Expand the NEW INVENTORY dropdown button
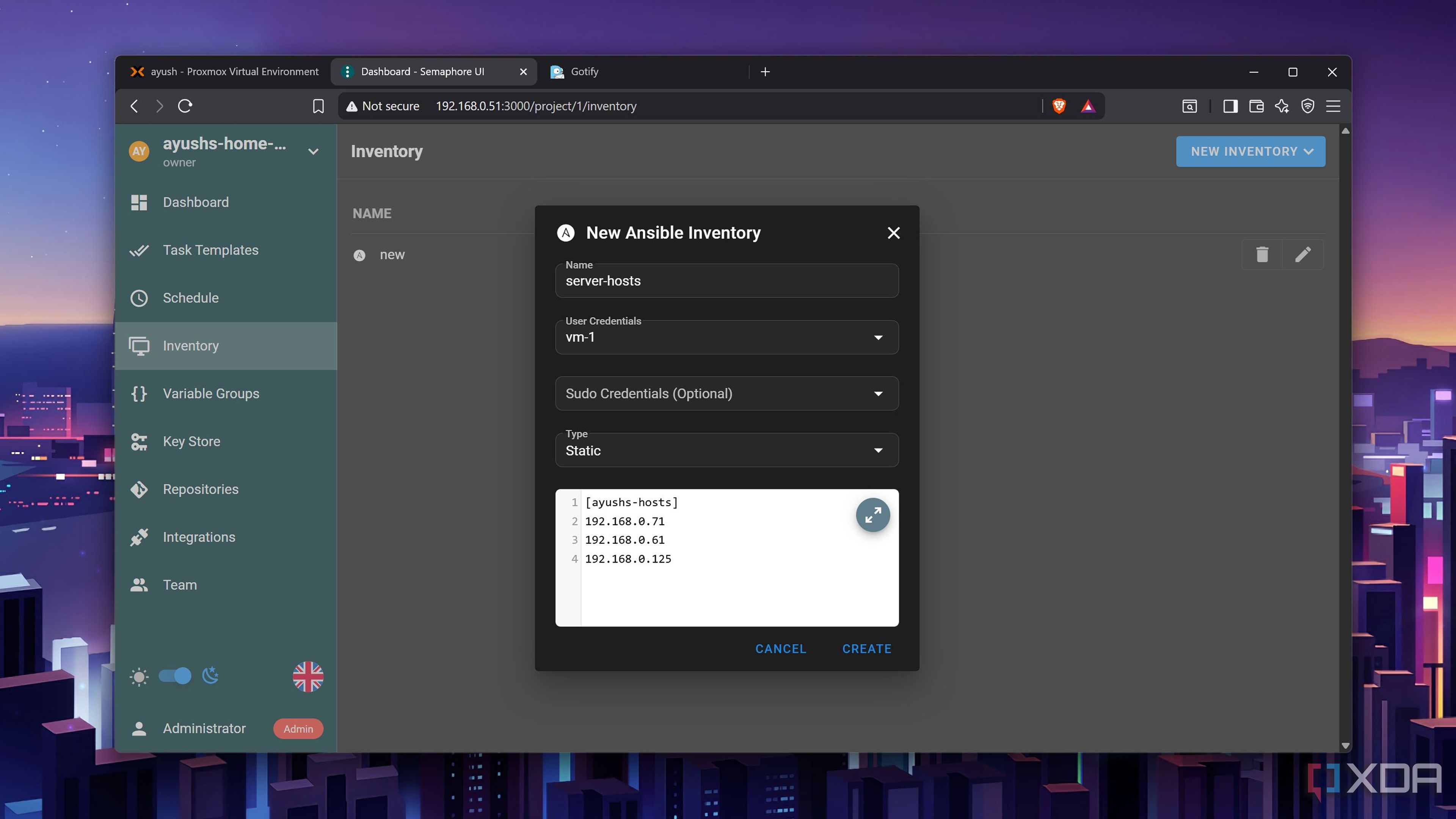The width and height of the screenshot is (1456, 819). [x=1250, y=152]
